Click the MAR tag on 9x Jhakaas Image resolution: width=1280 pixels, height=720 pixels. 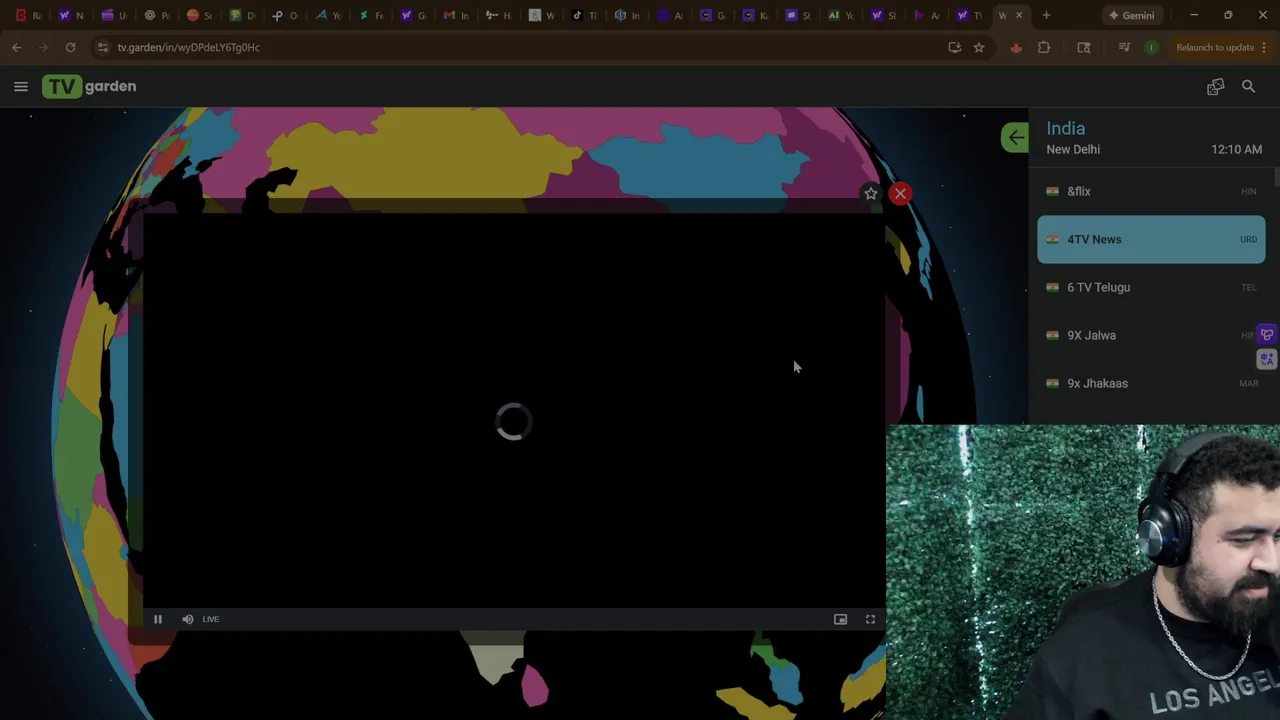tap(1248, 384)
